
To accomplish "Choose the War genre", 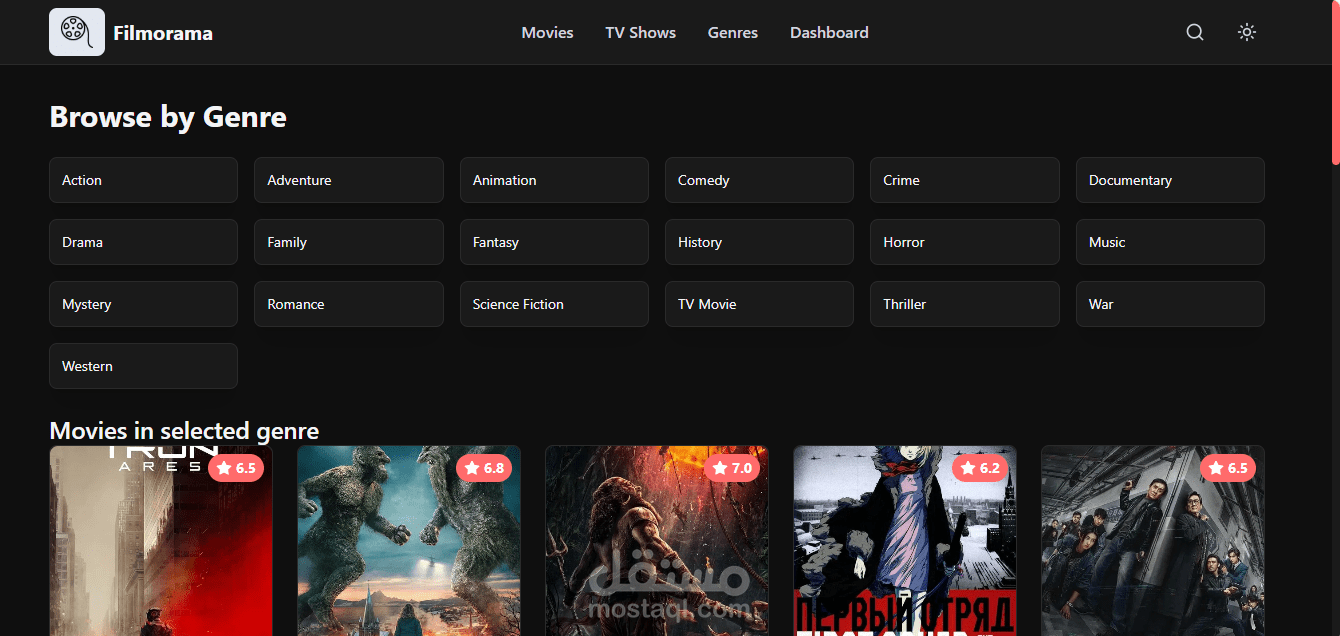I will (1170, 304).
